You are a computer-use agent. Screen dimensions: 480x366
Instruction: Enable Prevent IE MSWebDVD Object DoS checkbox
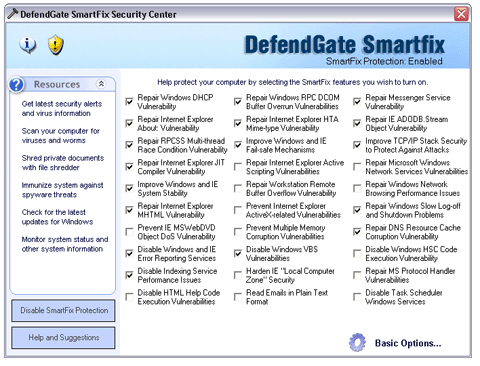pyautogui.click(x=129, y=231)
